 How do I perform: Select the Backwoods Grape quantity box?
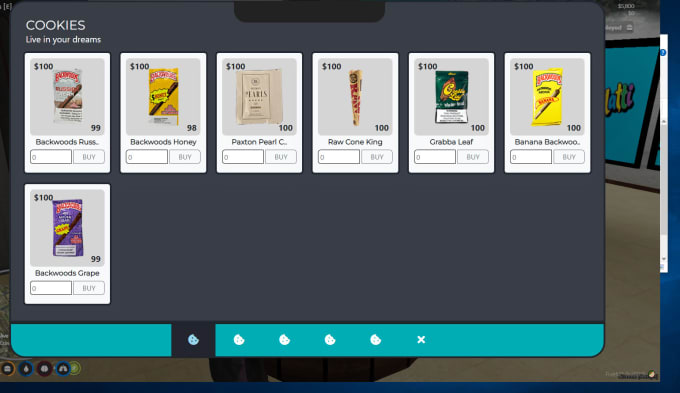tap(51, 288)
